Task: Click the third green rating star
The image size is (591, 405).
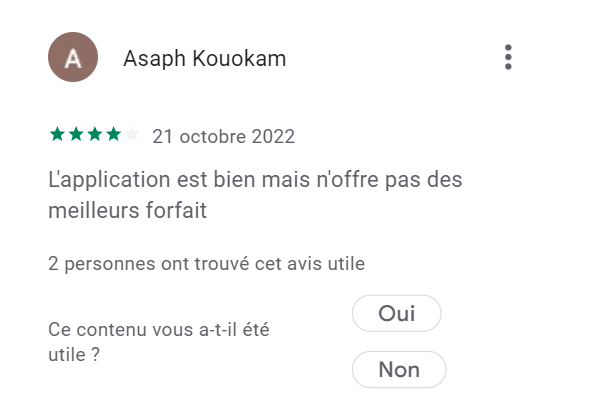Action: pyautogui.click(x=95, y=134)
